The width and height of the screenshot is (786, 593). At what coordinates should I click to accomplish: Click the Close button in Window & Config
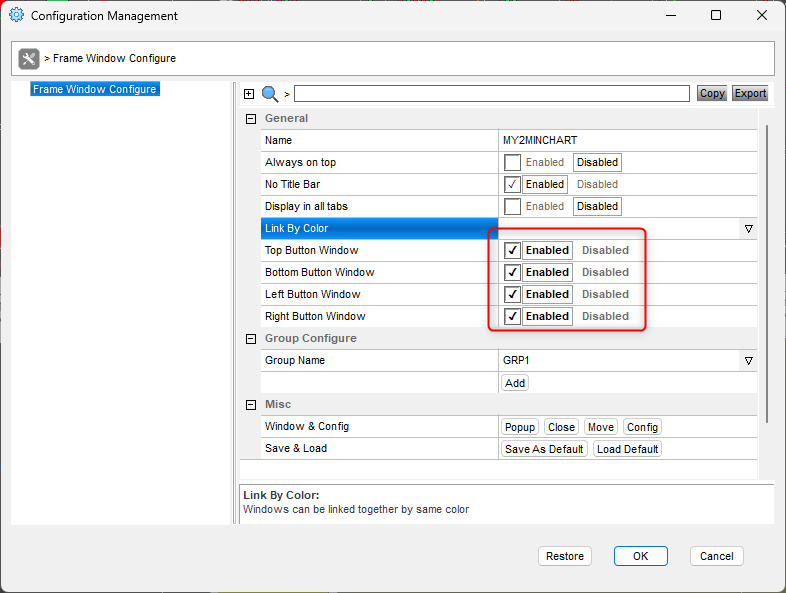click(561, 427)
